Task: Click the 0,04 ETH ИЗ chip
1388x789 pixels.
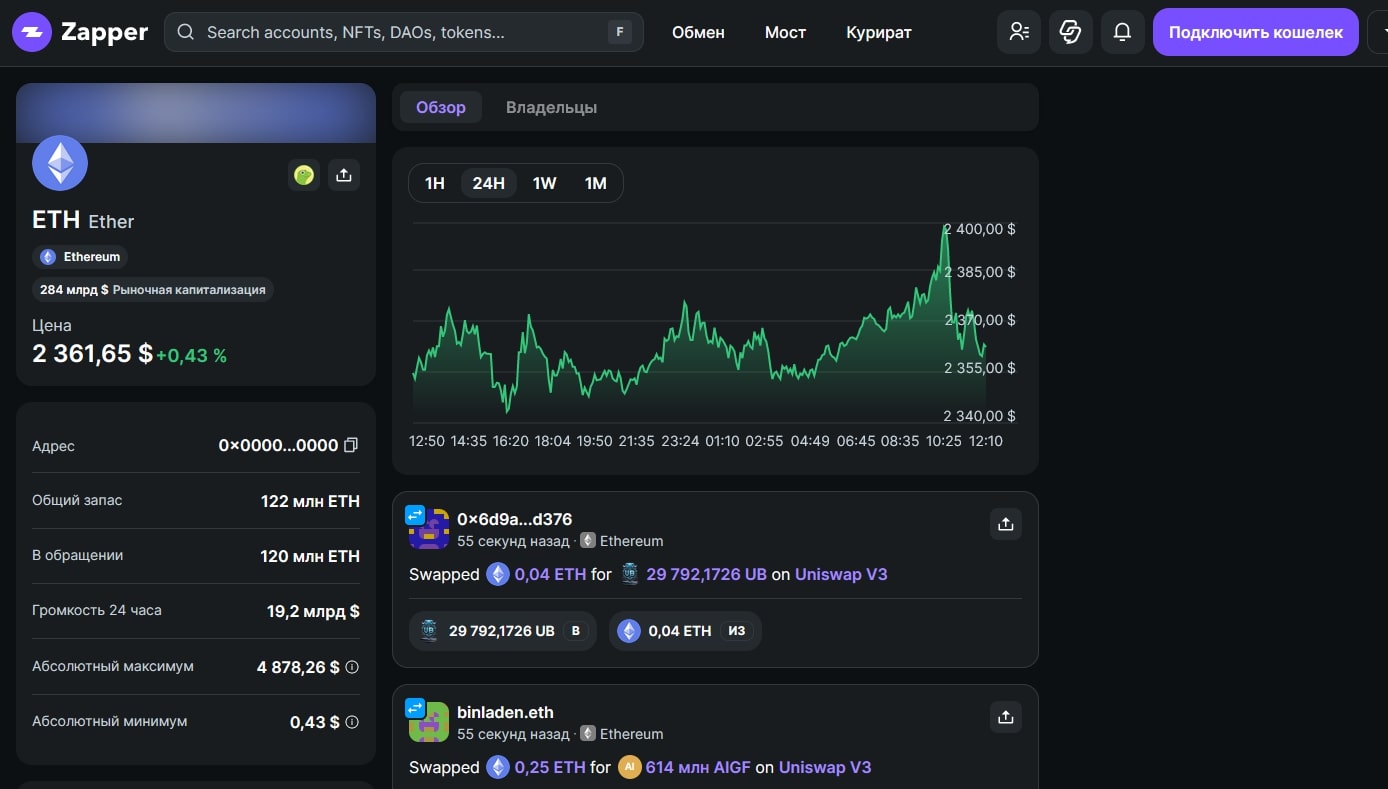Action: (x=685, y=631)
